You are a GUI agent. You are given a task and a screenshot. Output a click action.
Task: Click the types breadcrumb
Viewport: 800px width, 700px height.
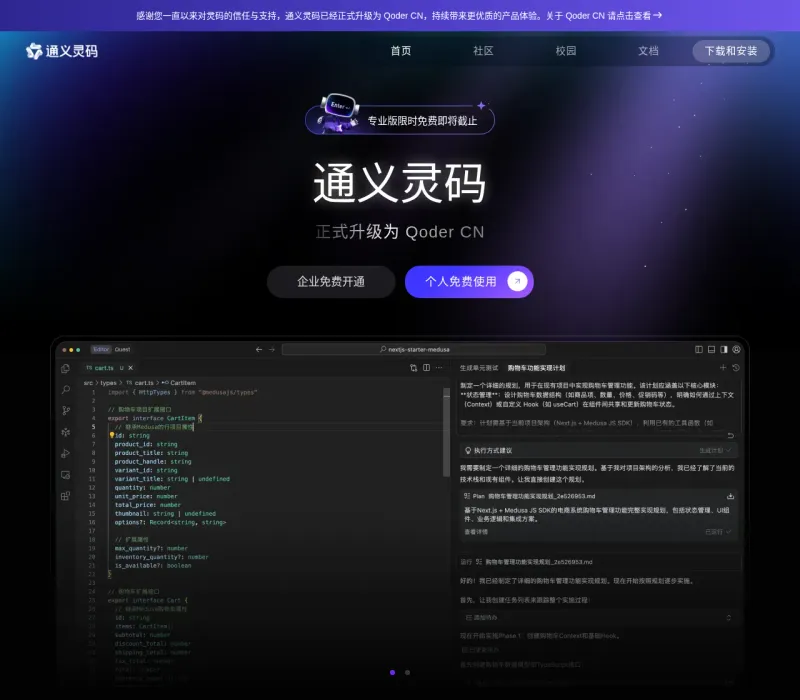point(108,383)
